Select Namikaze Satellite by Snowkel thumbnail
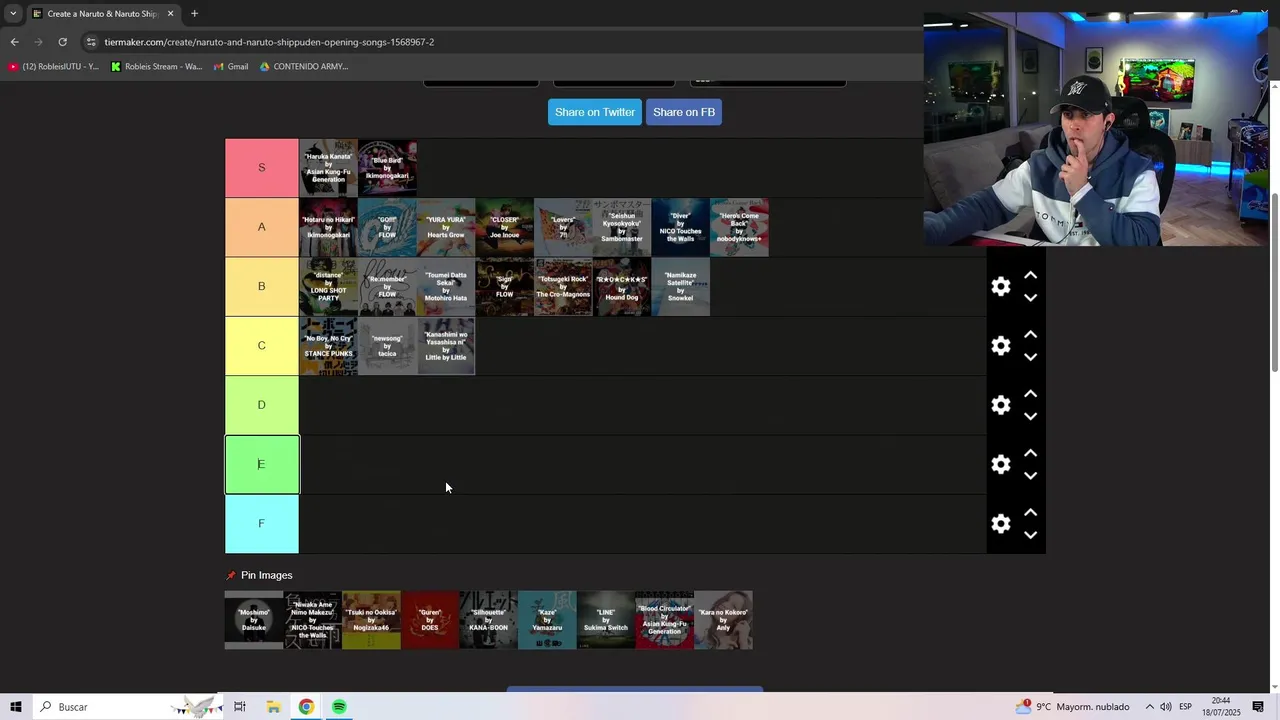The image size is (1280, 720). pyautogui.click(x=680, y=287)
